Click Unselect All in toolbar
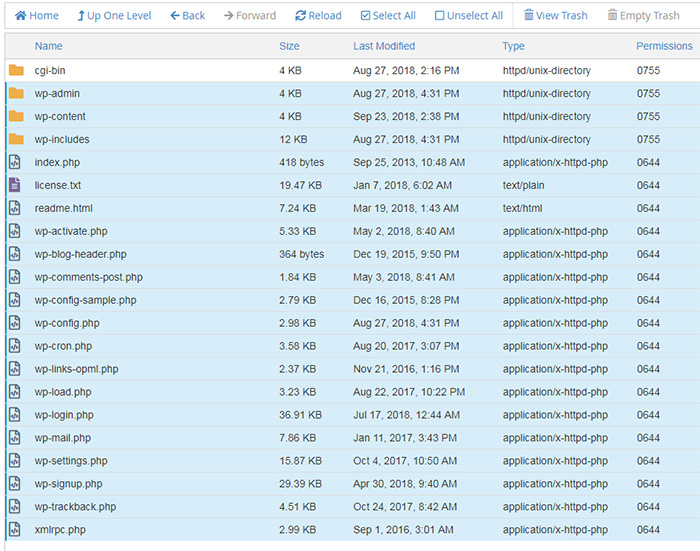 (469, 16)
